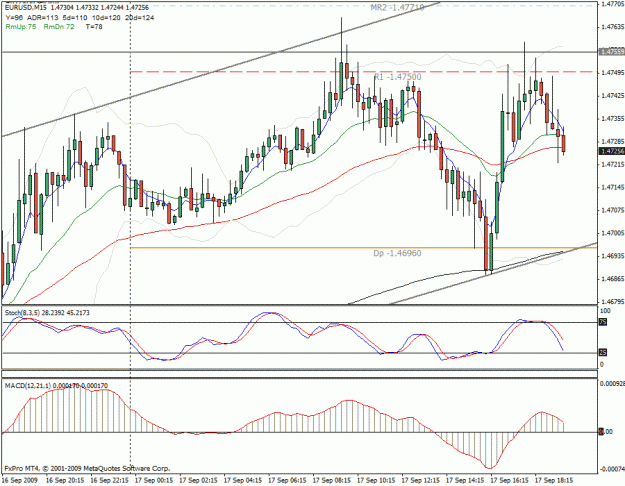The image size is (625, 486).
Task: Click the Stochastic 100 scale value
Action: 605,311
